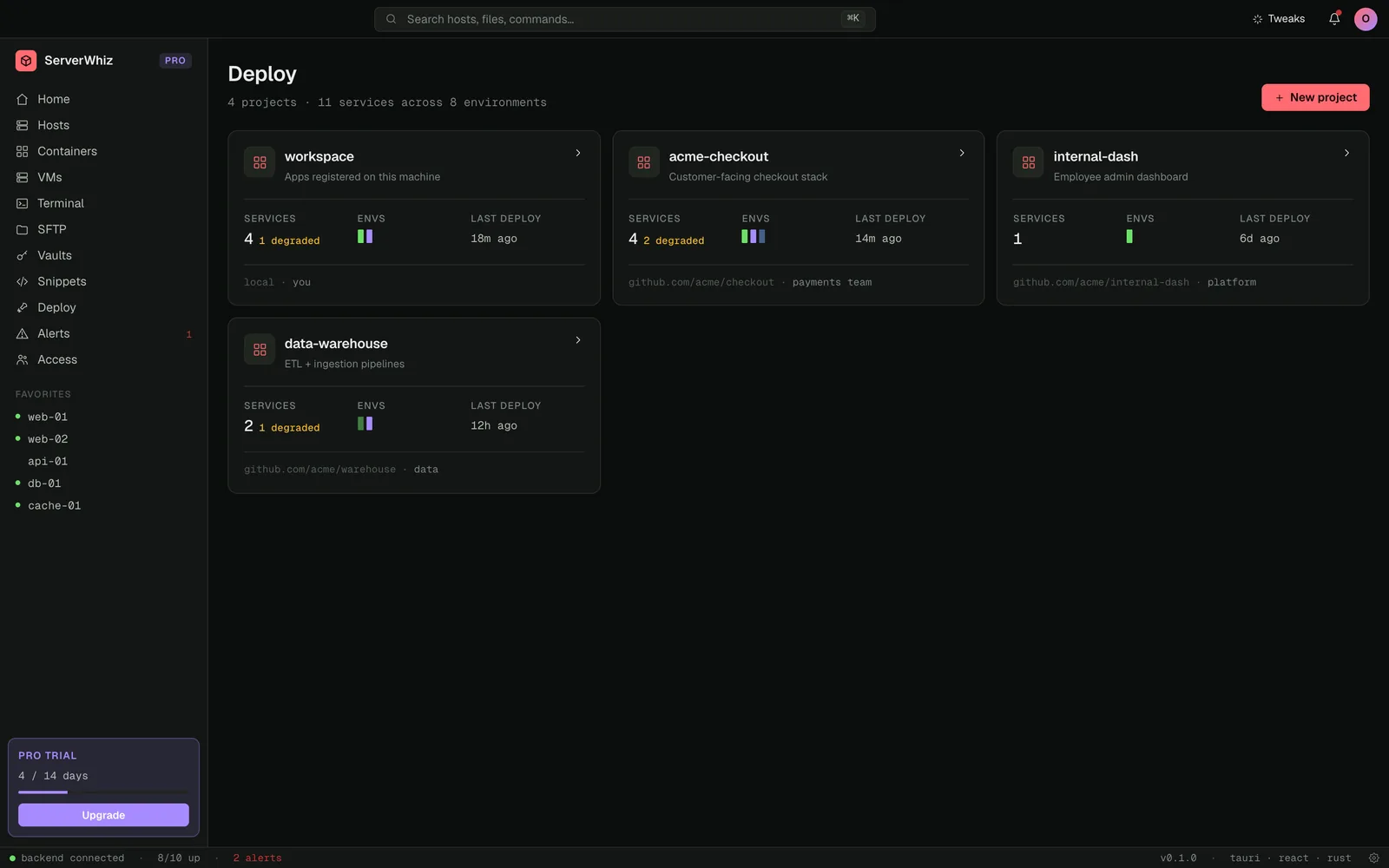The image size is (1389, 868).
Task: Click the Home sidebar icon
Action: pyautogui.click(x=23, y=100)
